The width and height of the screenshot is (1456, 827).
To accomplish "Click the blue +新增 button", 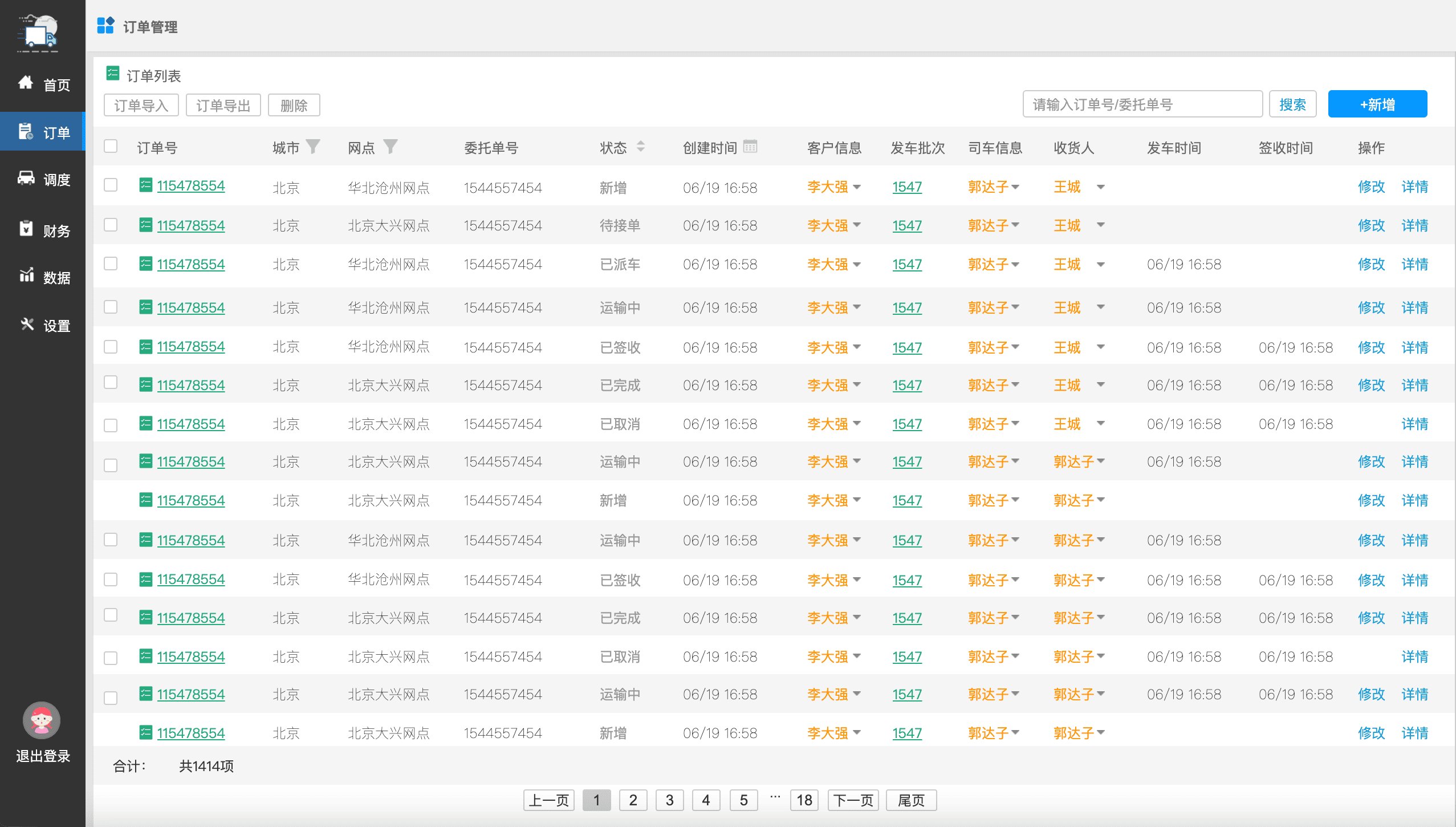I will click(1377, 104).
